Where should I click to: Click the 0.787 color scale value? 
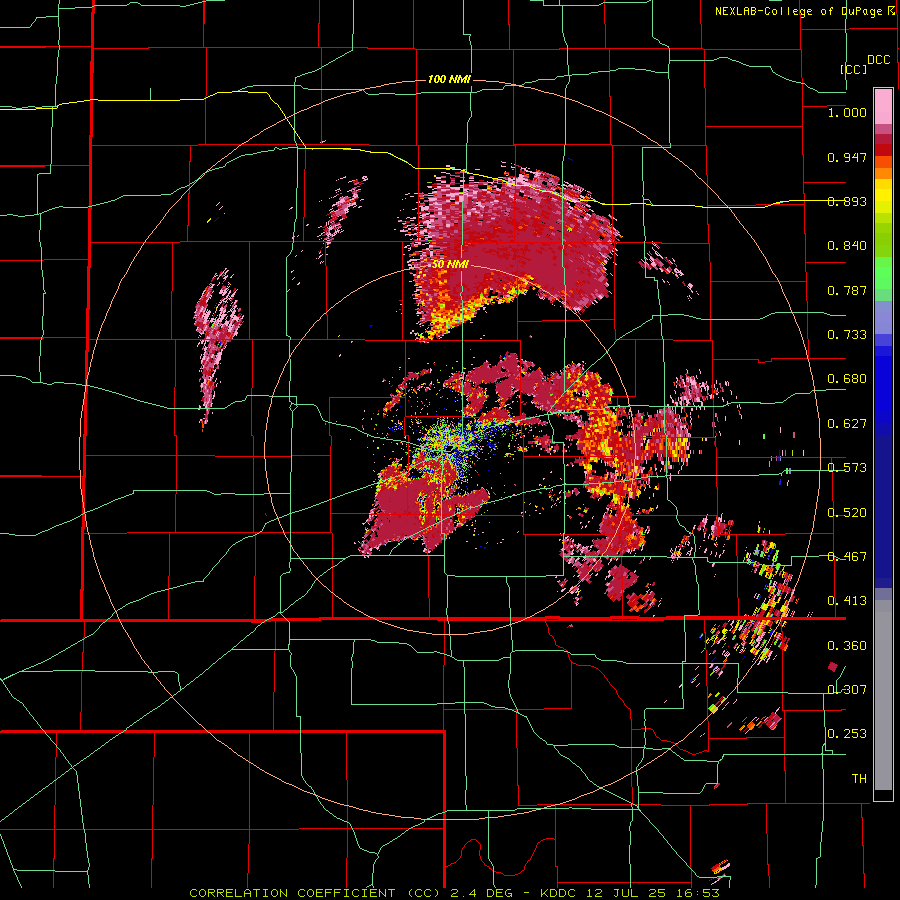pyautogui.click(x=847, y=290)
